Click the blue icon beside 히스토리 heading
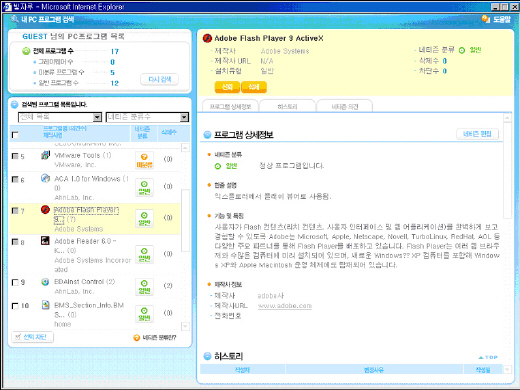Screen dimensions: 520x390 [207, 356]
